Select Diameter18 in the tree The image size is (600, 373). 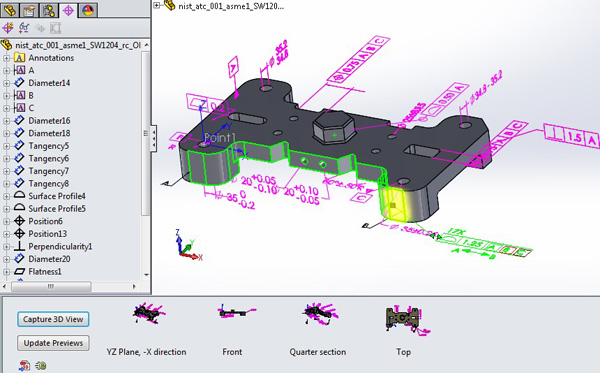[49, 133]
